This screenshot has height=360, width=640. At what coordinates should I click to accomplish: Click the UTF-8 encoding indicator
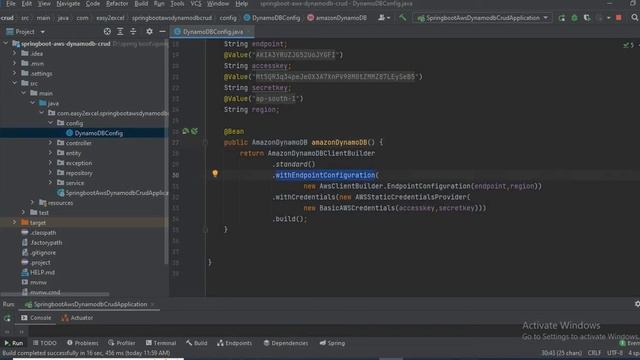(x=615, y=353)
